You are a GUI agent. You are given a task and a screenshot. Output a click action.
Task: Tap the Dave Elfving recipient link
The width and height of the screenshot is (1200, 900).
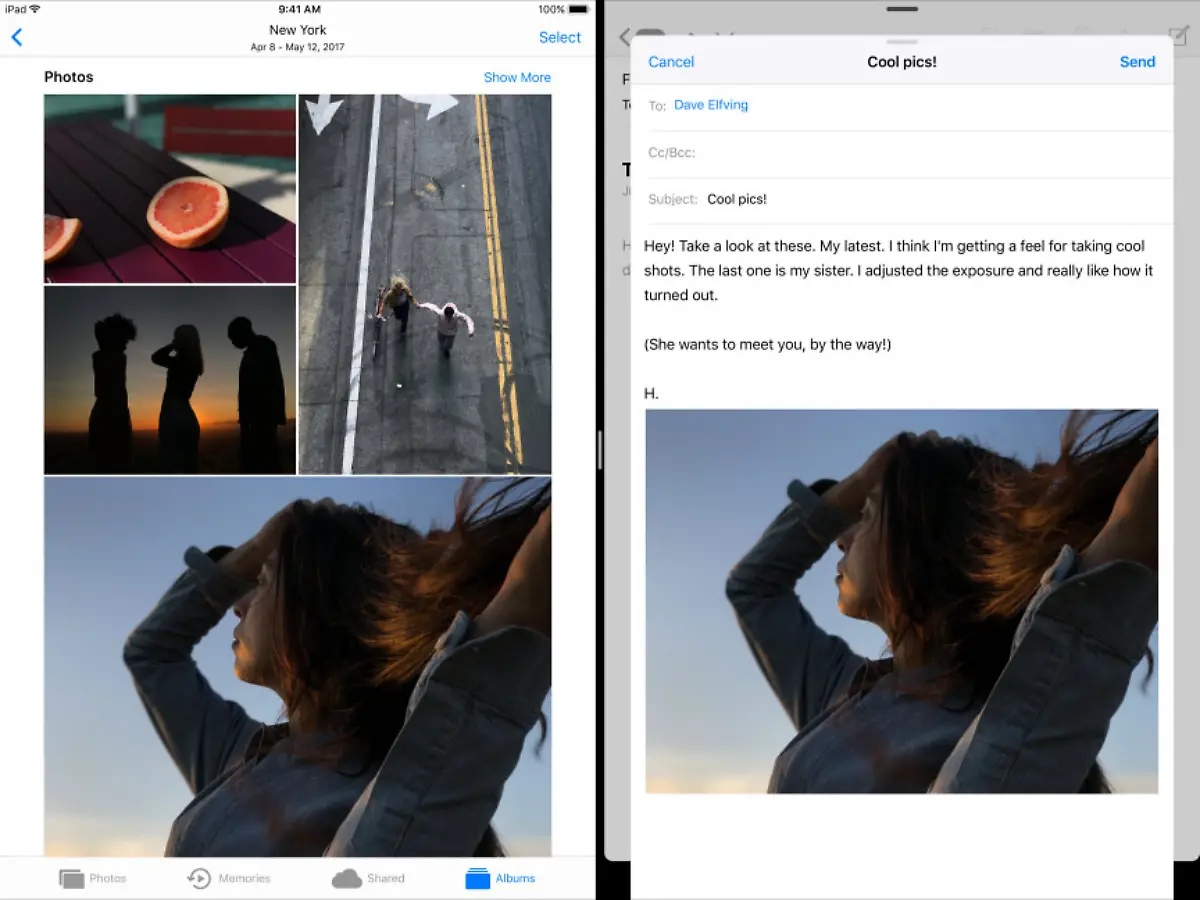pos(711,104)
